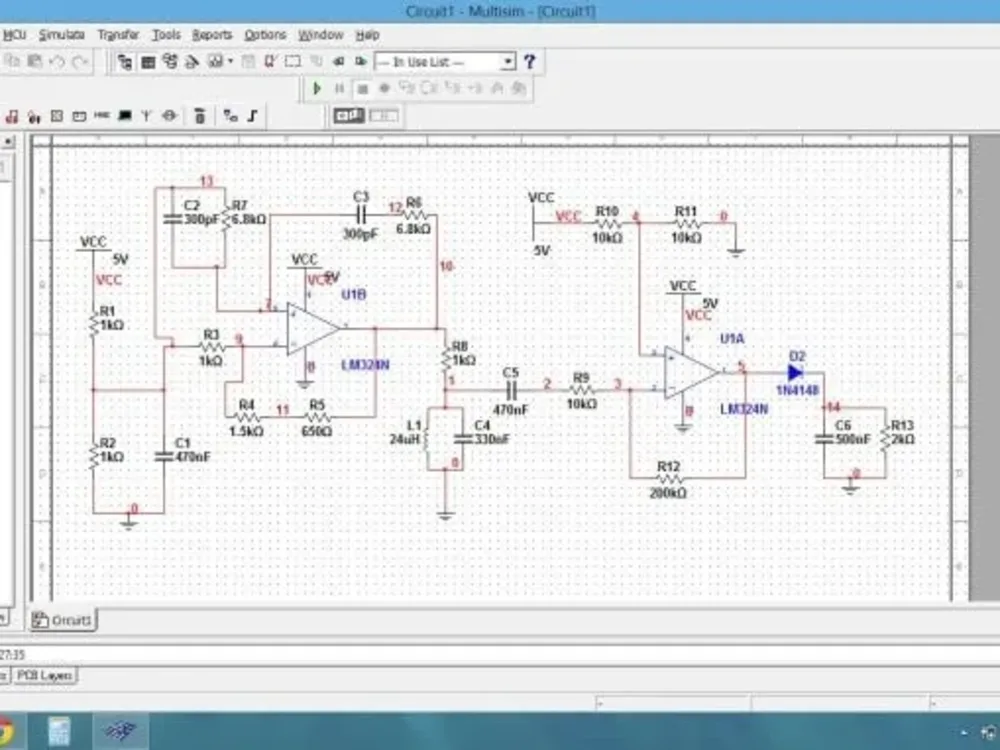Click the Paste clipboard icon
The image size is (1000, 750).
(35, 61)
